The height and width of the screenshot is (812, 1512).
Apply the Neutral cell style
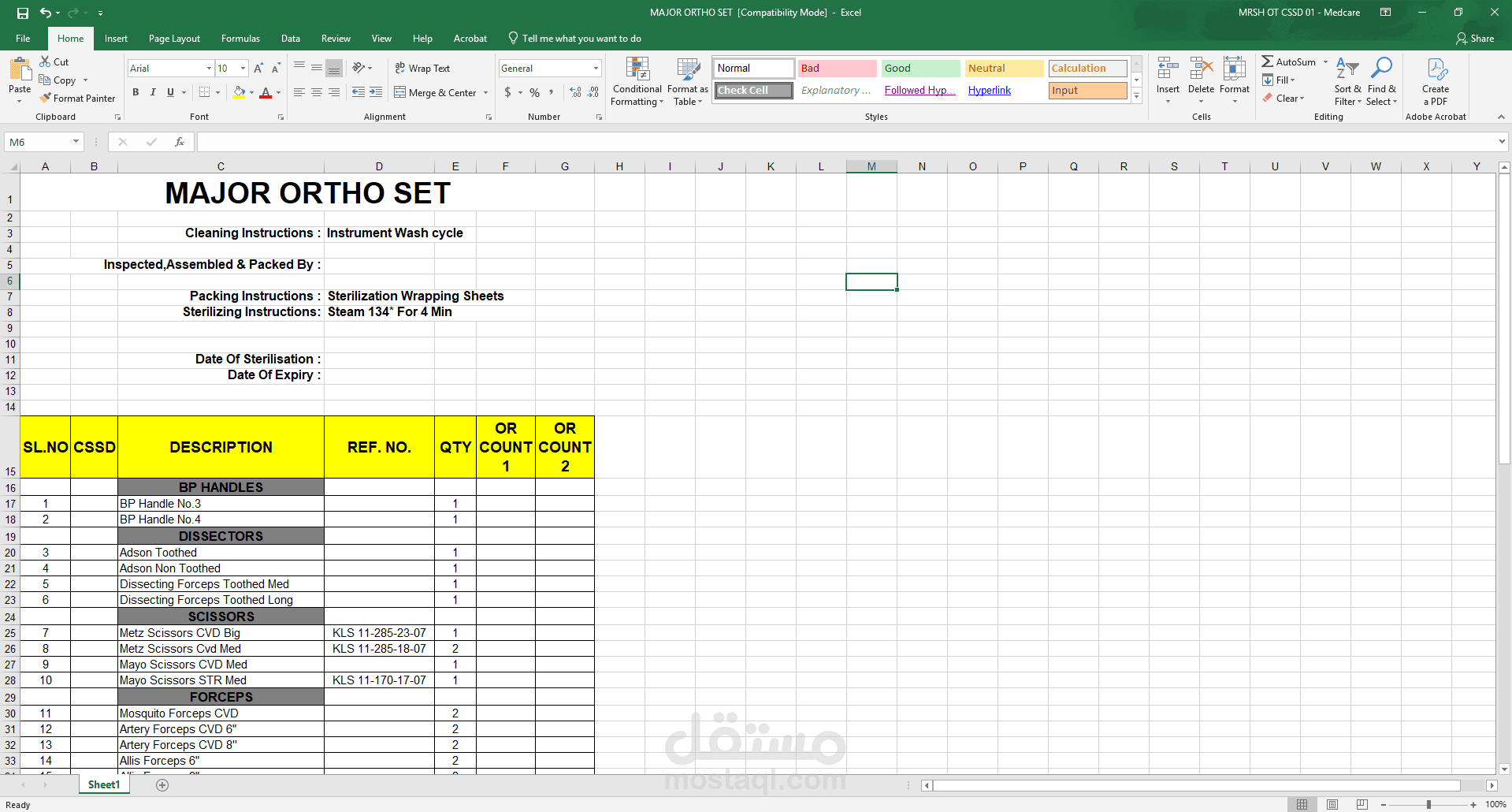click(x=1004, y=69)
